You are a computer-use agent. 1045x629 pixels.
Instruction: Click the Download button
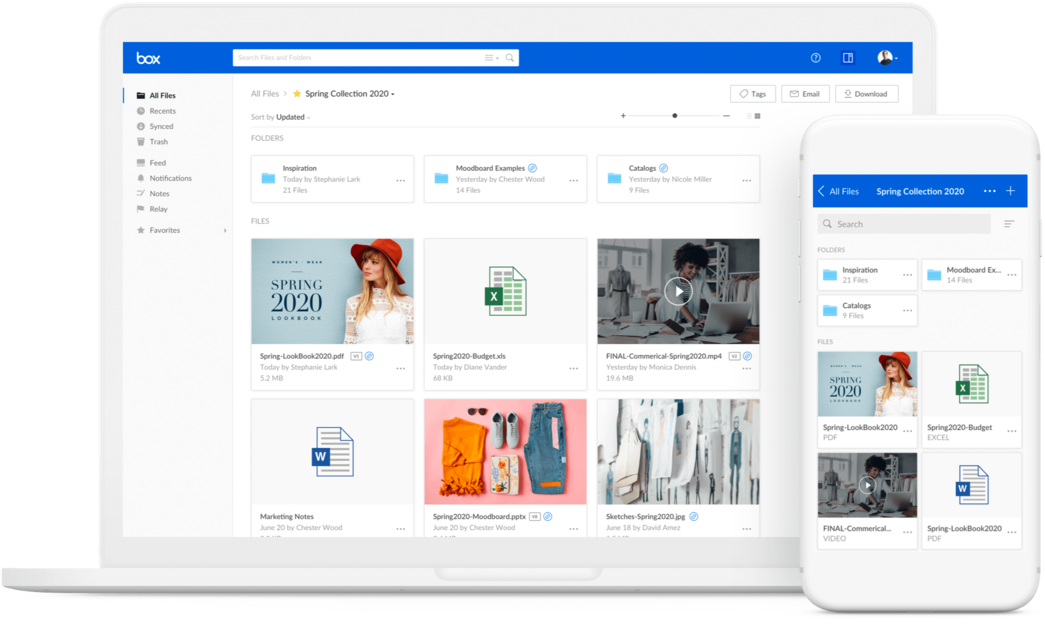pyautogui.click(x=866, y=93)
